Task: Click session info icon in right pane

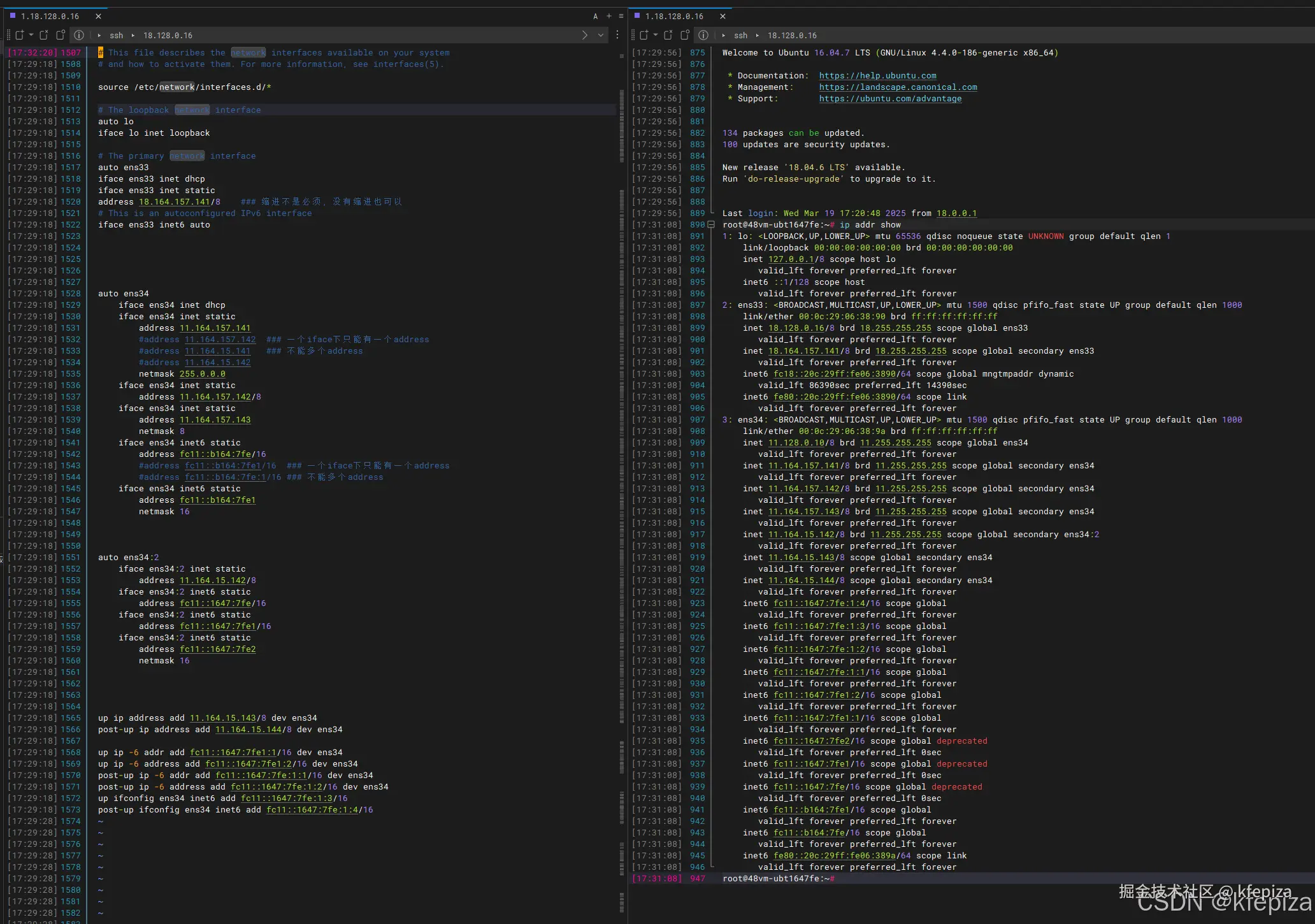Action: (x=703, y=35)
